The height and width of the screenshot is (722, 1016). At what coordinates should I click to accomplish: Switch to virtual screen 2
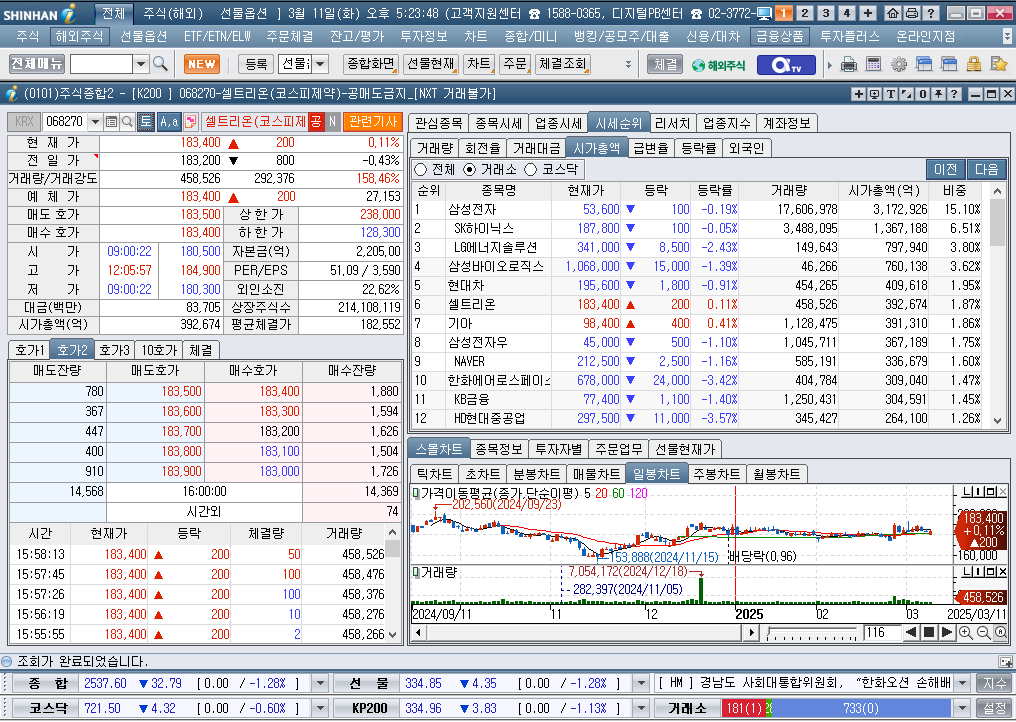pos(805,13)
